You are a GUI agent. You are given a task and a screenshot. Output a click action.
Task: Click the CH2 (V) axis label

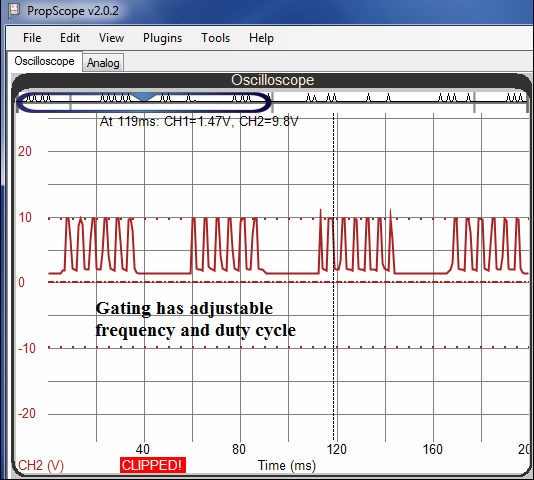41,465
